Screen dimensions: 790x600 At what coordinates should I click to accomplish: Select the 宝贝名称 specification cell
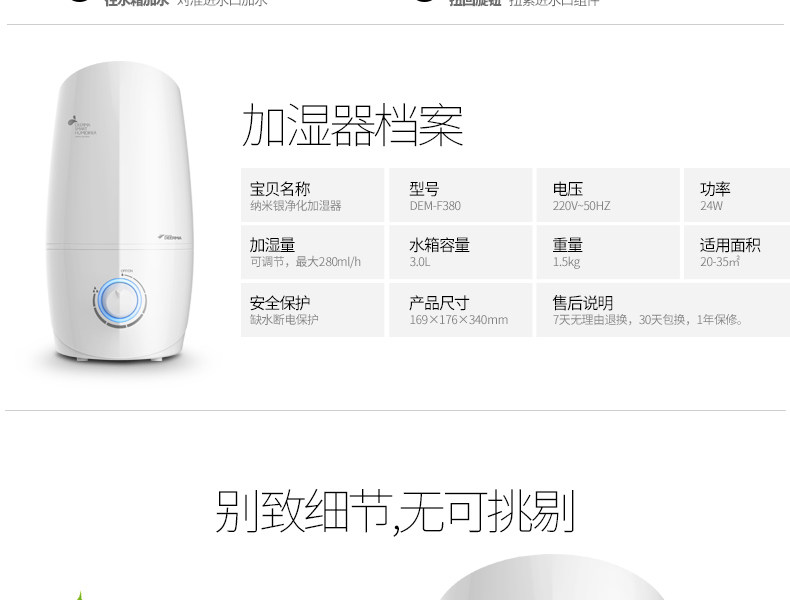(312, 195)
